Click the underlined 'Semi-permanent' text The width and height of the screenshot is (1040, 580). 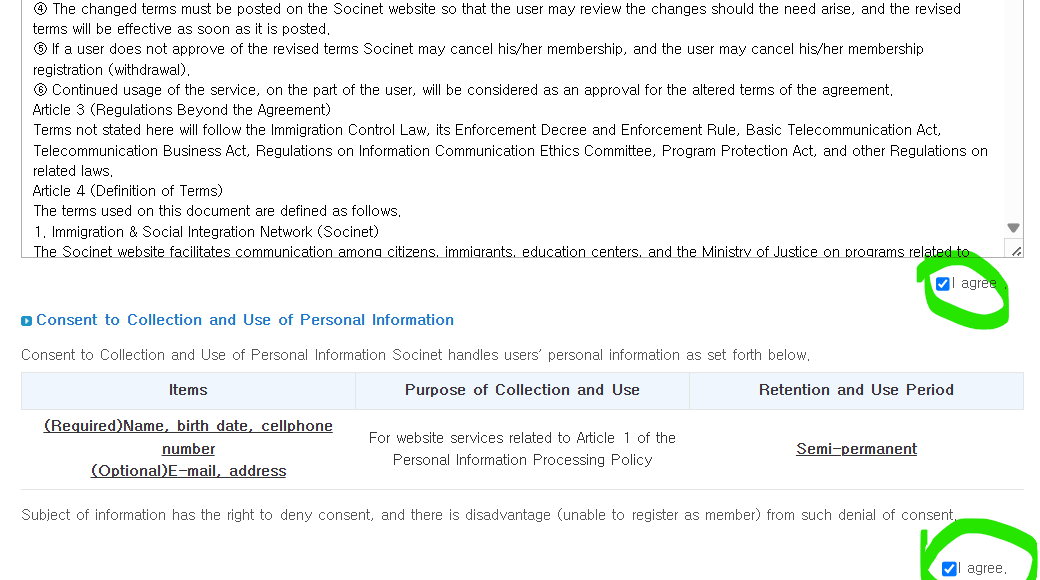coord(856,449)
